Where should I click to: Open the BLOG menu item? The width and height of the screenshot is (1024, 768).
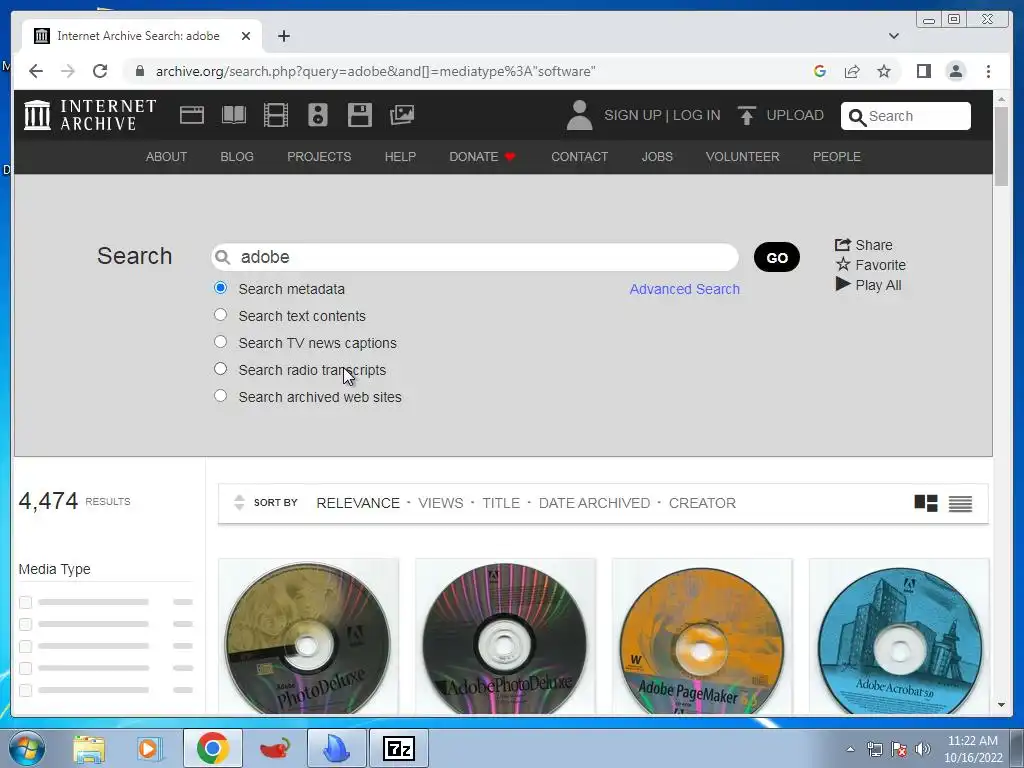click(237, 157)
